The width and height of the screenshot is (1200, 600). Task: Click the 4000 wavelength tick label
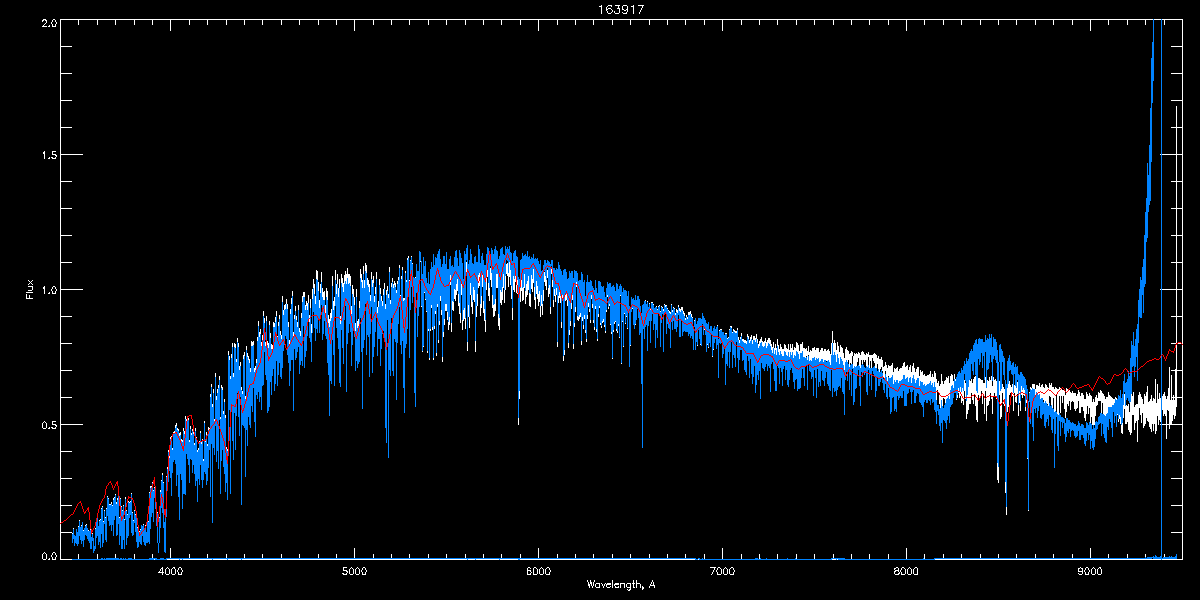click(x=170, y=572)
